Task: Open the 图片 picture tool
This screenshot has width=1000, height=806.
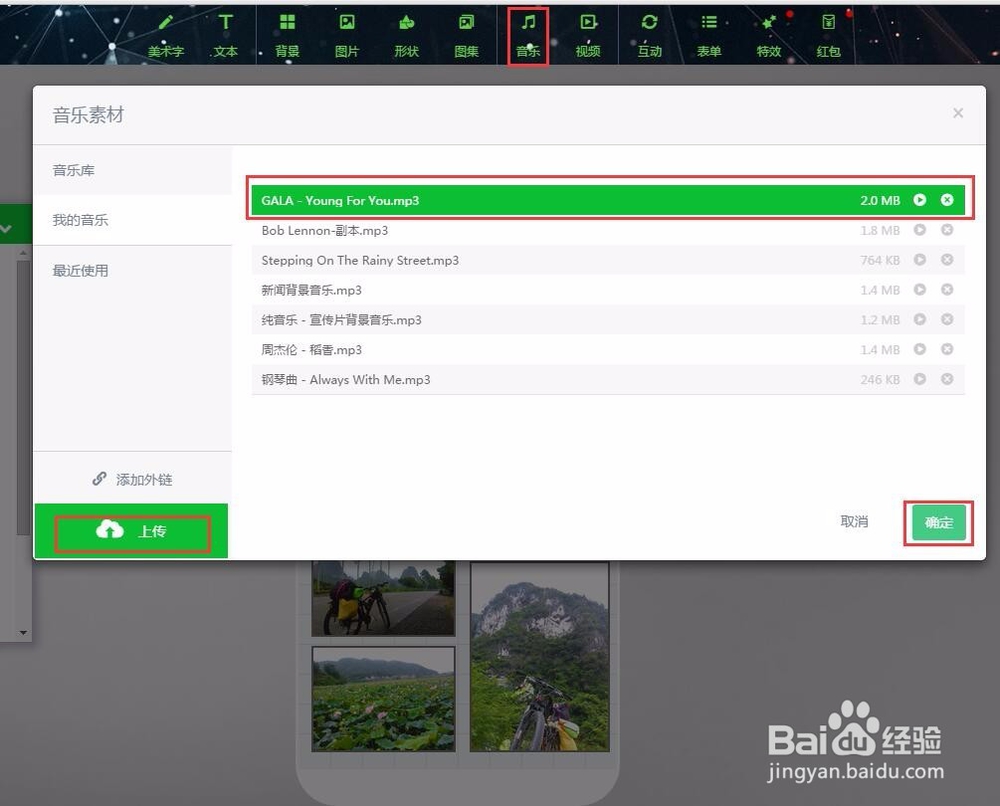Action: [x=347, y=36]
